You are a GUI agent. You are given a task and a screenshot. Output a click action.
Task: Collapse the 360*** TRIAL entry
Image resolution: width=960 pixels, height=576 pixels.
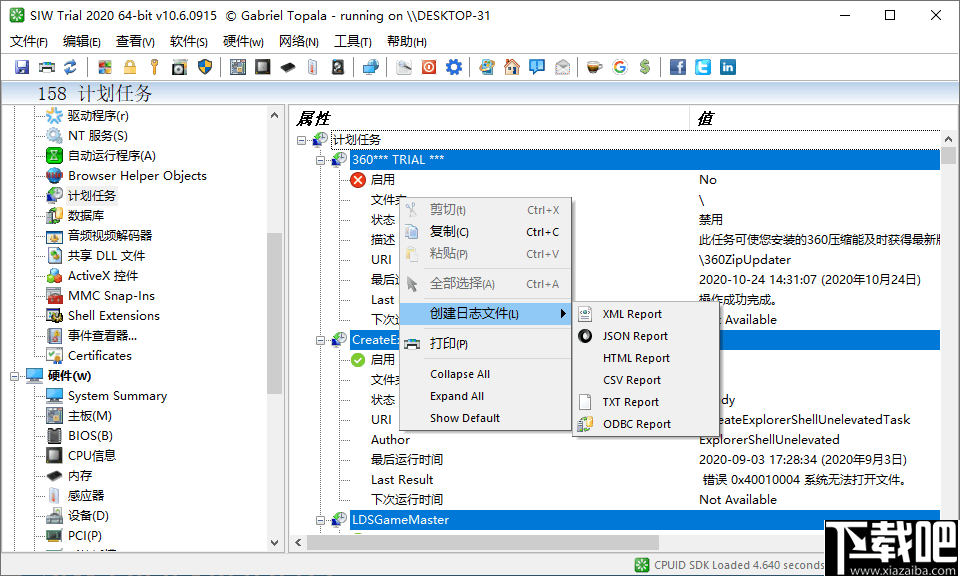coord(319,160)
